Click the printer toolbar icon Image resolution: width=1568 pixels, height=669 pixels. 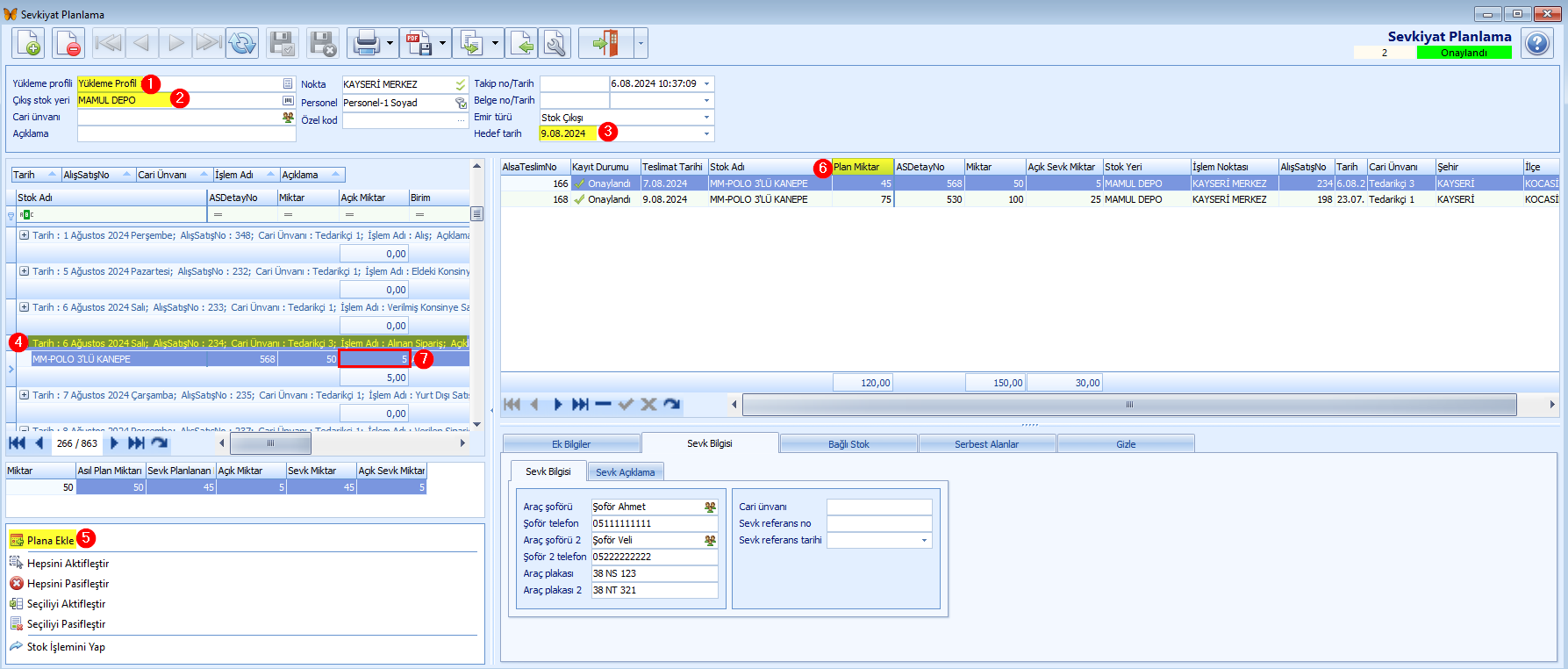point(366,43)
